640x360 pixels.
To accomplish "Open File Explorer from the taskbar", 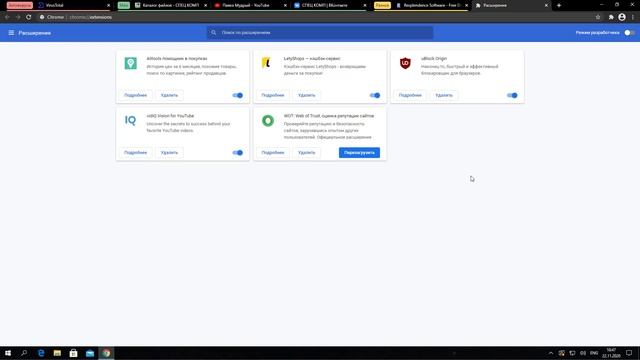I will [57, 353].
